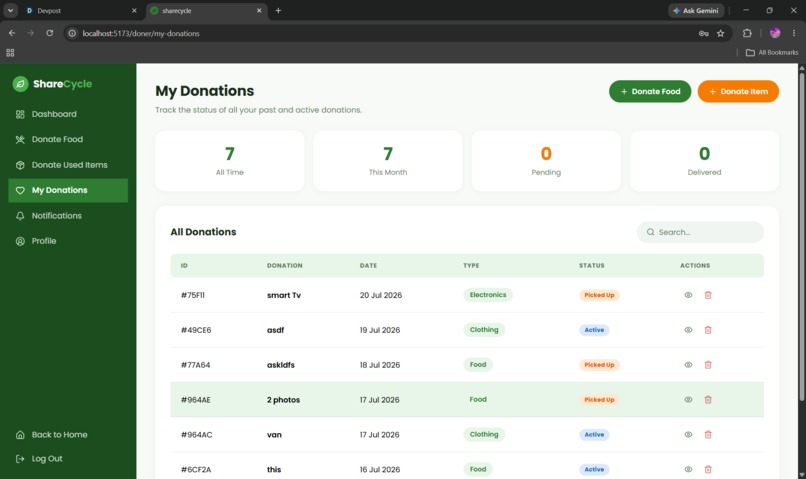Click the Electronics type badge
Image resolution: width=806 pixels, height=479 pixels.
click(488, 295)
